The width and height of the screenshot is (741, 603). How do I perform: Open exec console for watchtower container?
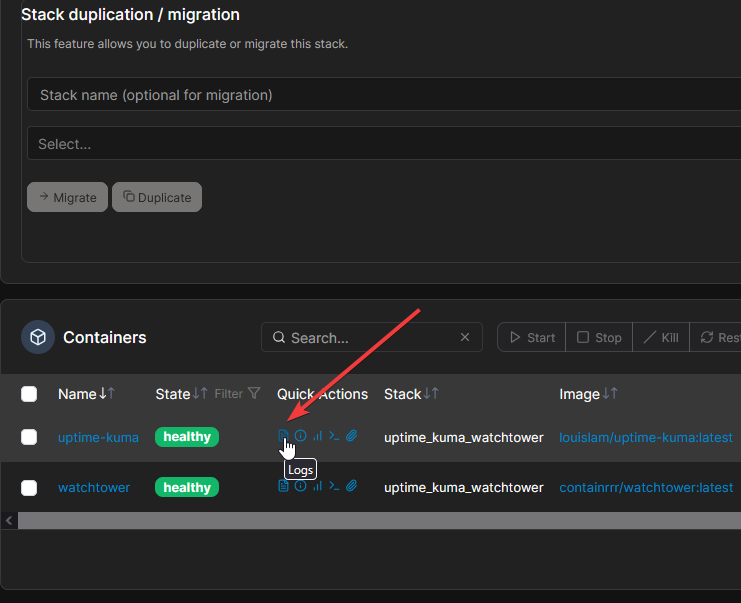(x=335, y=487)
